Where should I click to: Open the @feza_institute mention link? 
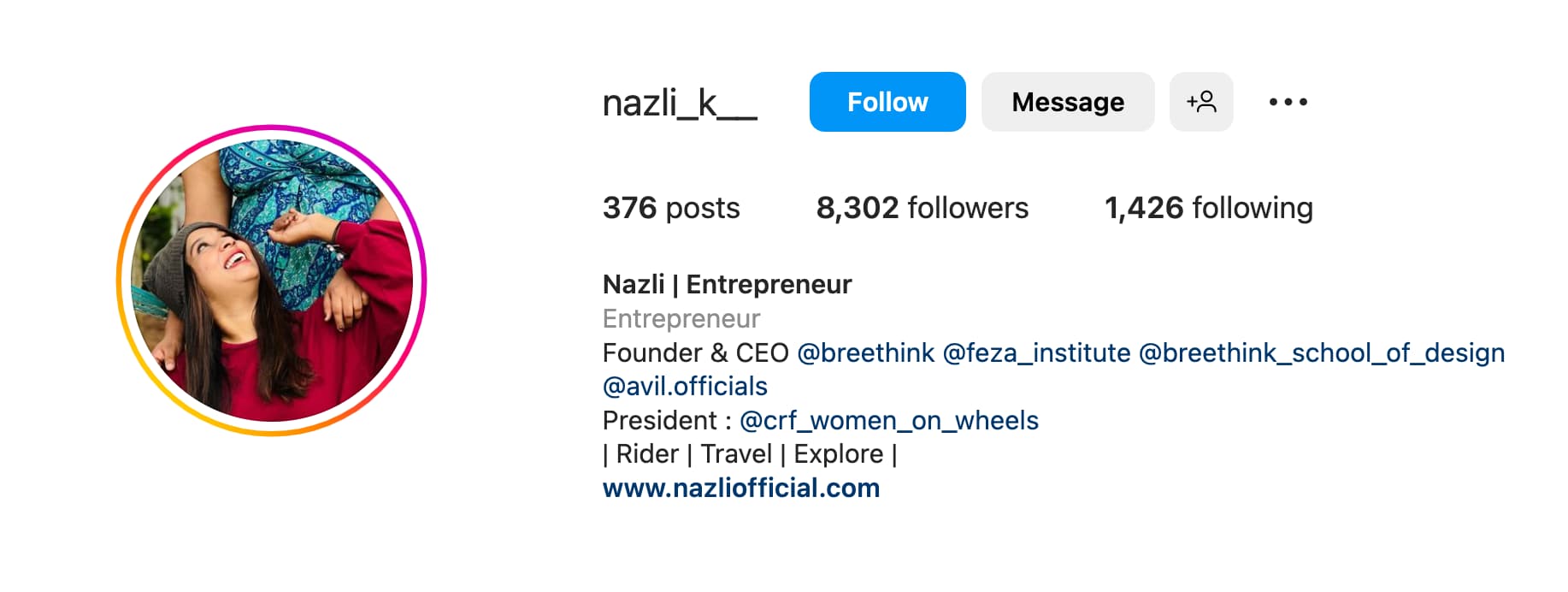1036,352
